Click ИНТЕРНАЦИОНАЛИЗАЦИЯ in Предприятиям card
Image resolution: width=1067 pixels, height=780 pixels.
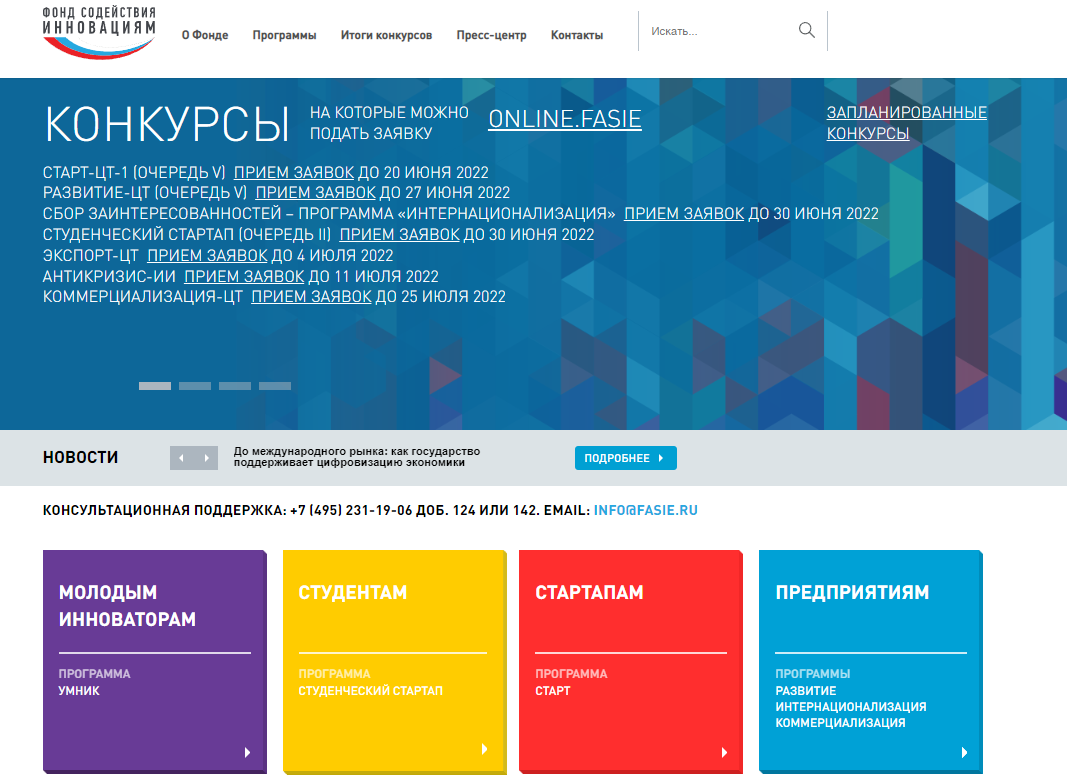click(x=851, y=707)
